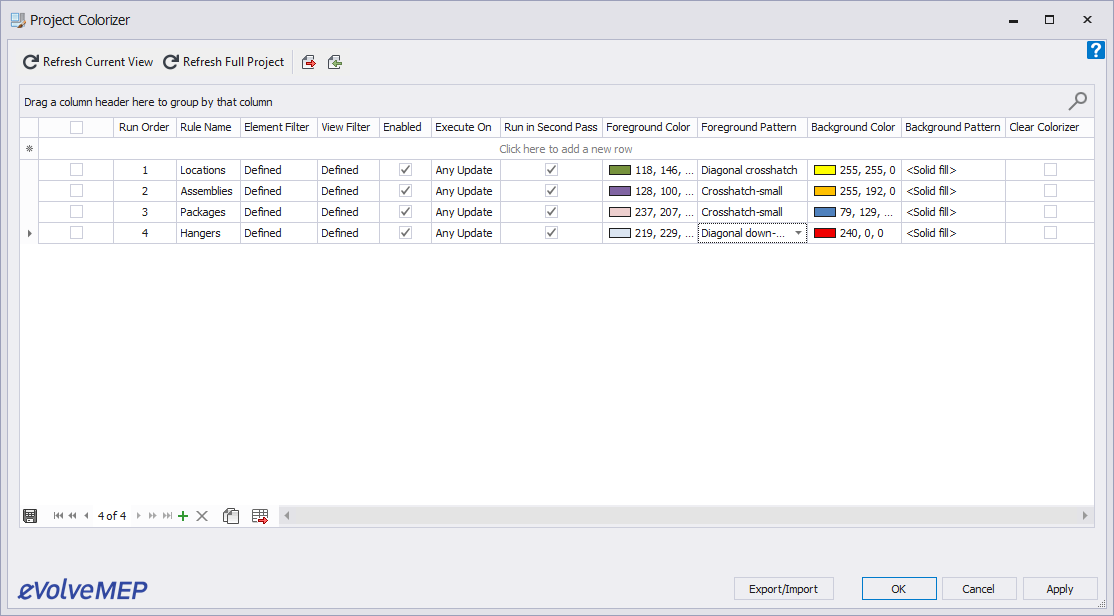Screen dimensions: 1114x616
Task: Confirm with the OK button
Action: [x=899, y=588]
